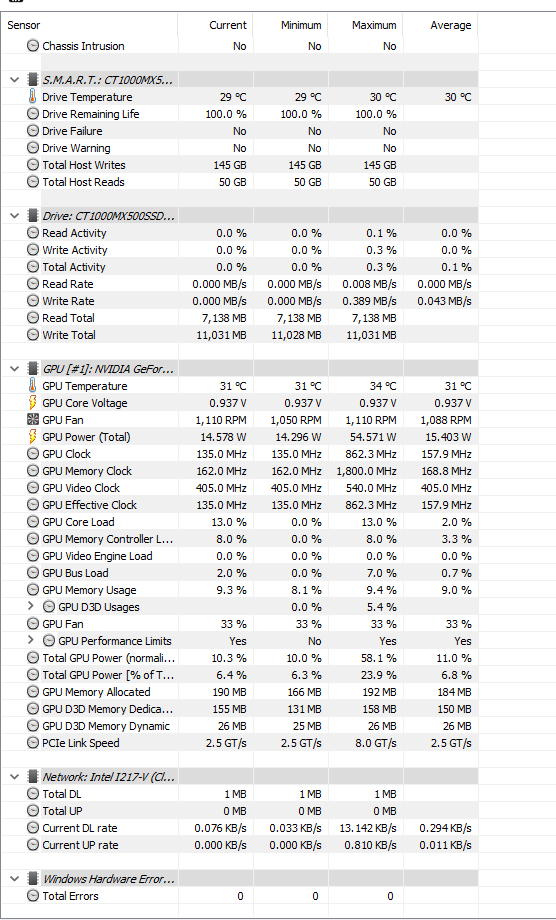Expand the GPU D3D Usages subtree
This screenshot has width=556, height=920.
tap(30, 607)
